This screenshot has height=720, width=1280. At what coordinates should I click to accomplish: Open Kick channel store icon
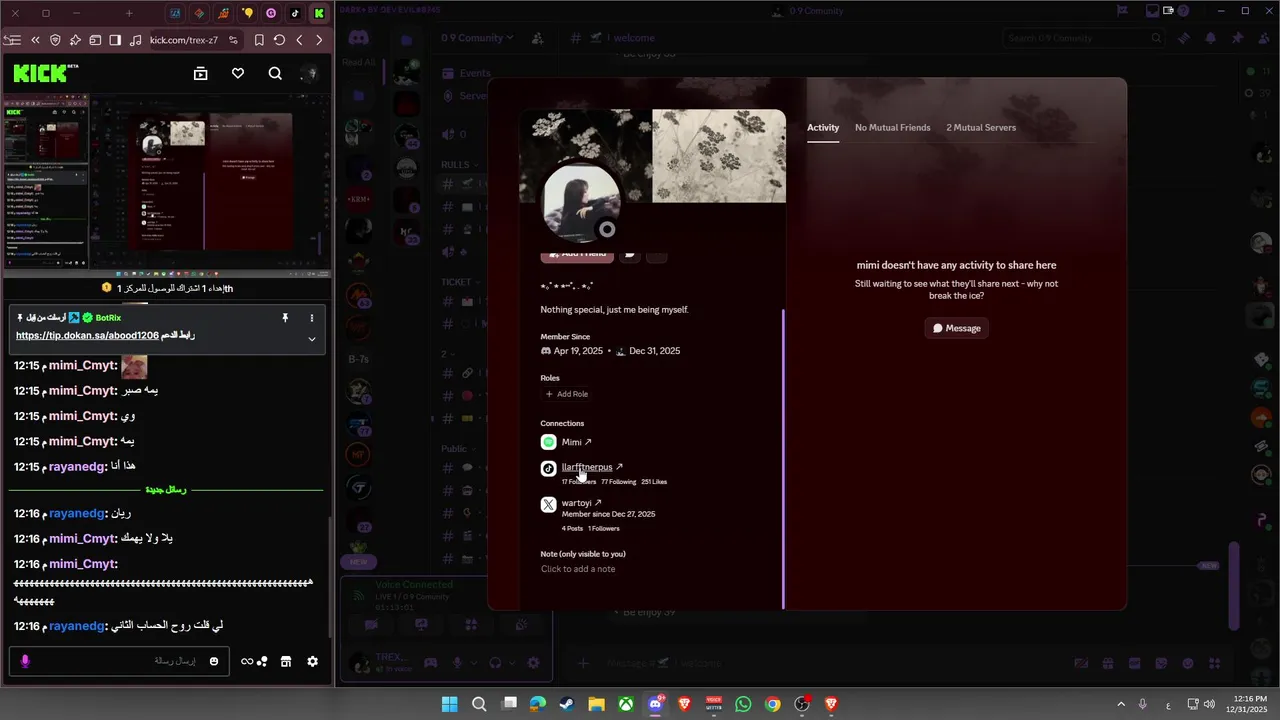coord(285,661)
